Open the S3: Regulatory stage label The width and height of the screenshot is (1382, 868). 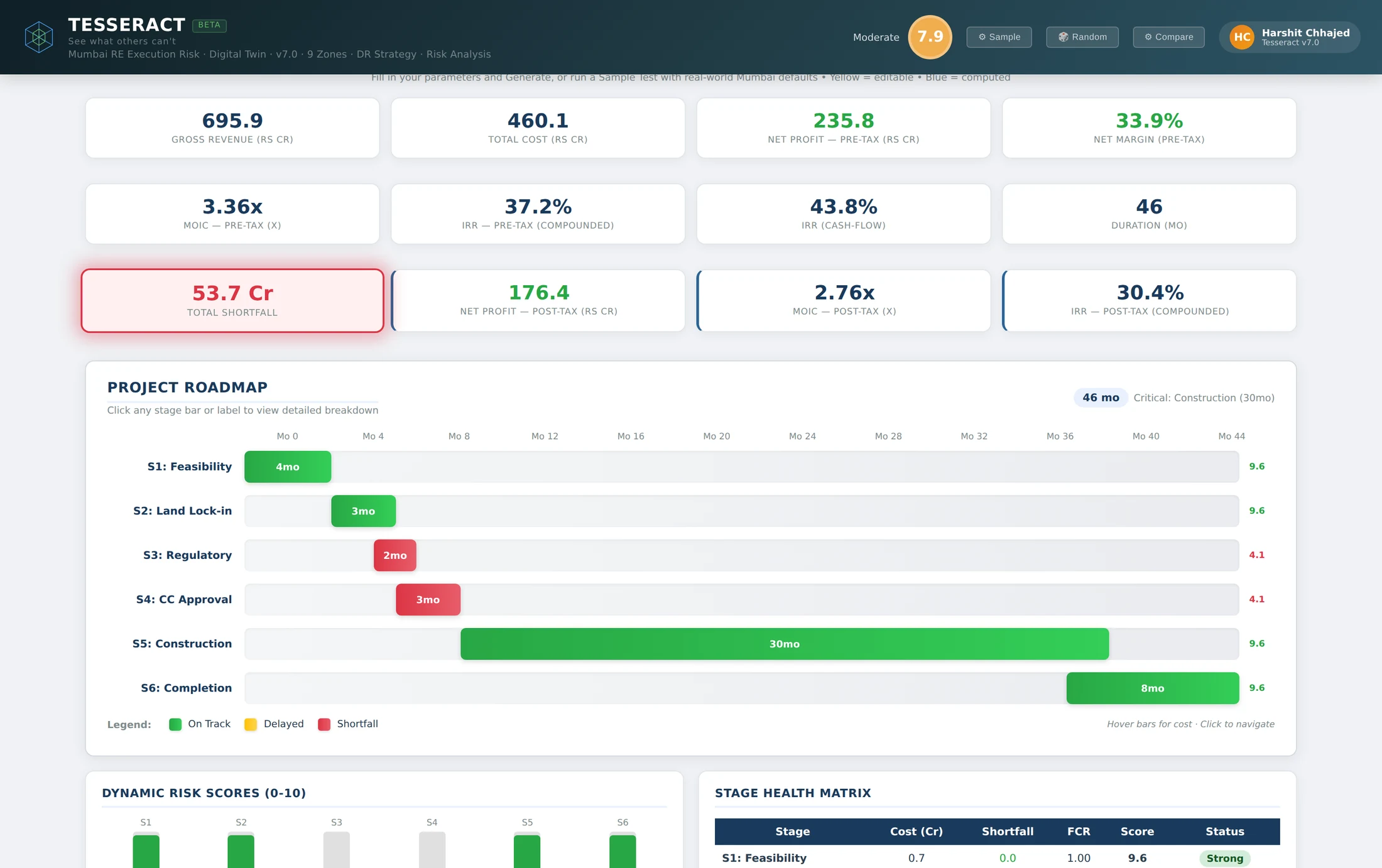pos(187,555)
